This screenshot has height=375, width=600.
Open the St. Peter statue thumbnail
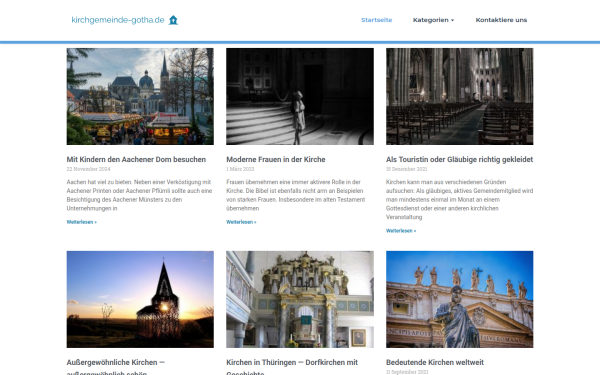click(460, 299)
